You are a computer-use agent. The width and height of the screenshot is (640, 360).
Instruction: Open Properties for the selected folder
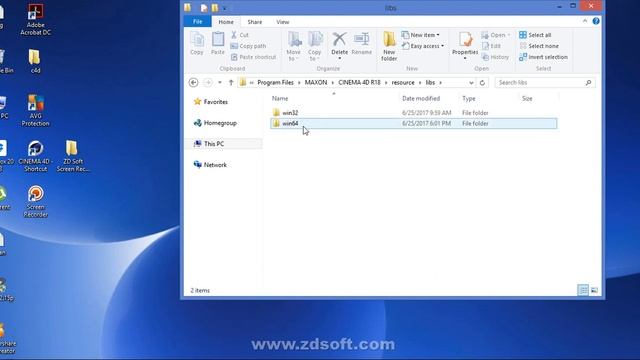point(465,46)
